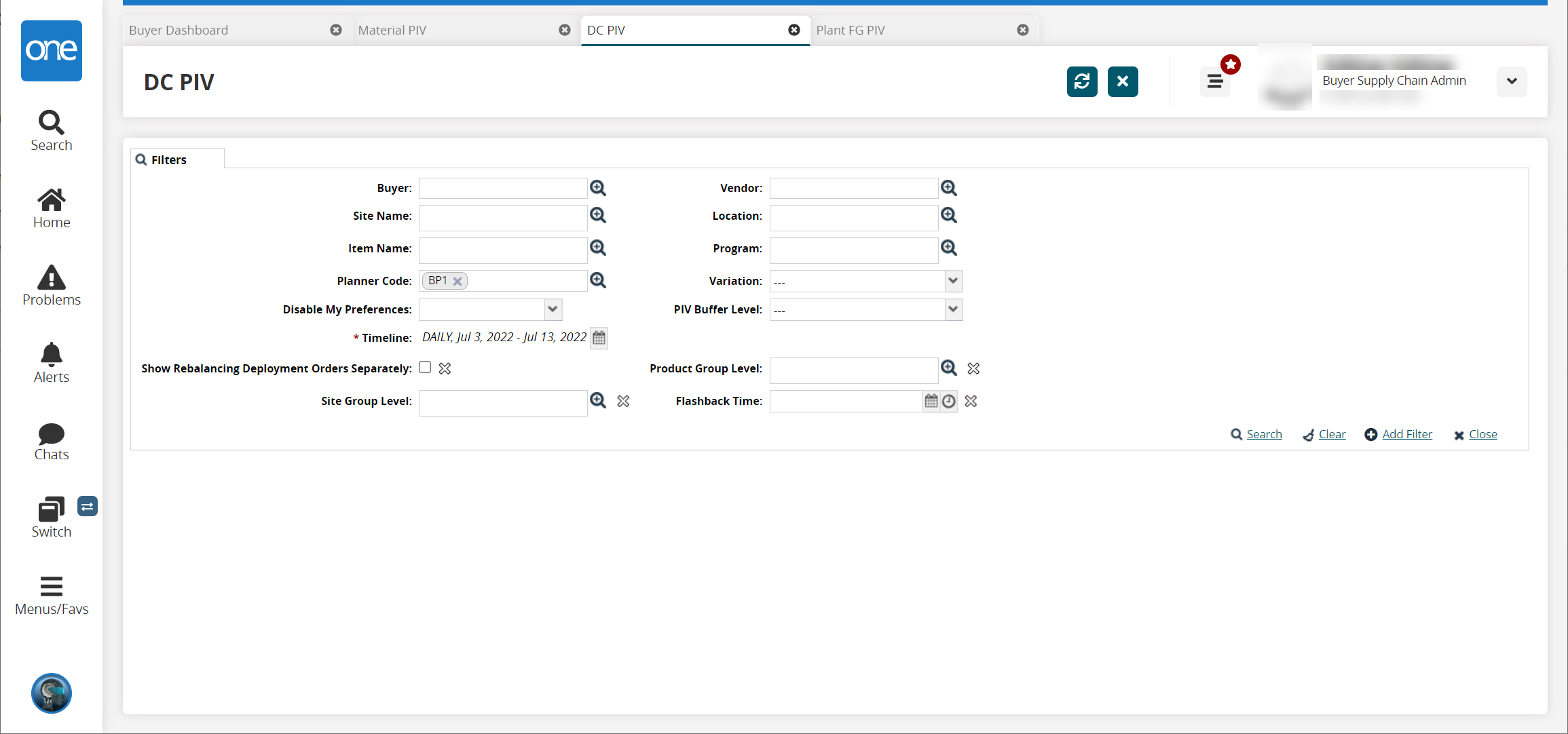Enable Disable My Preferences checkbox dropdown
The height and width of the screenshot is (734, 1568).
click(554, 309)
